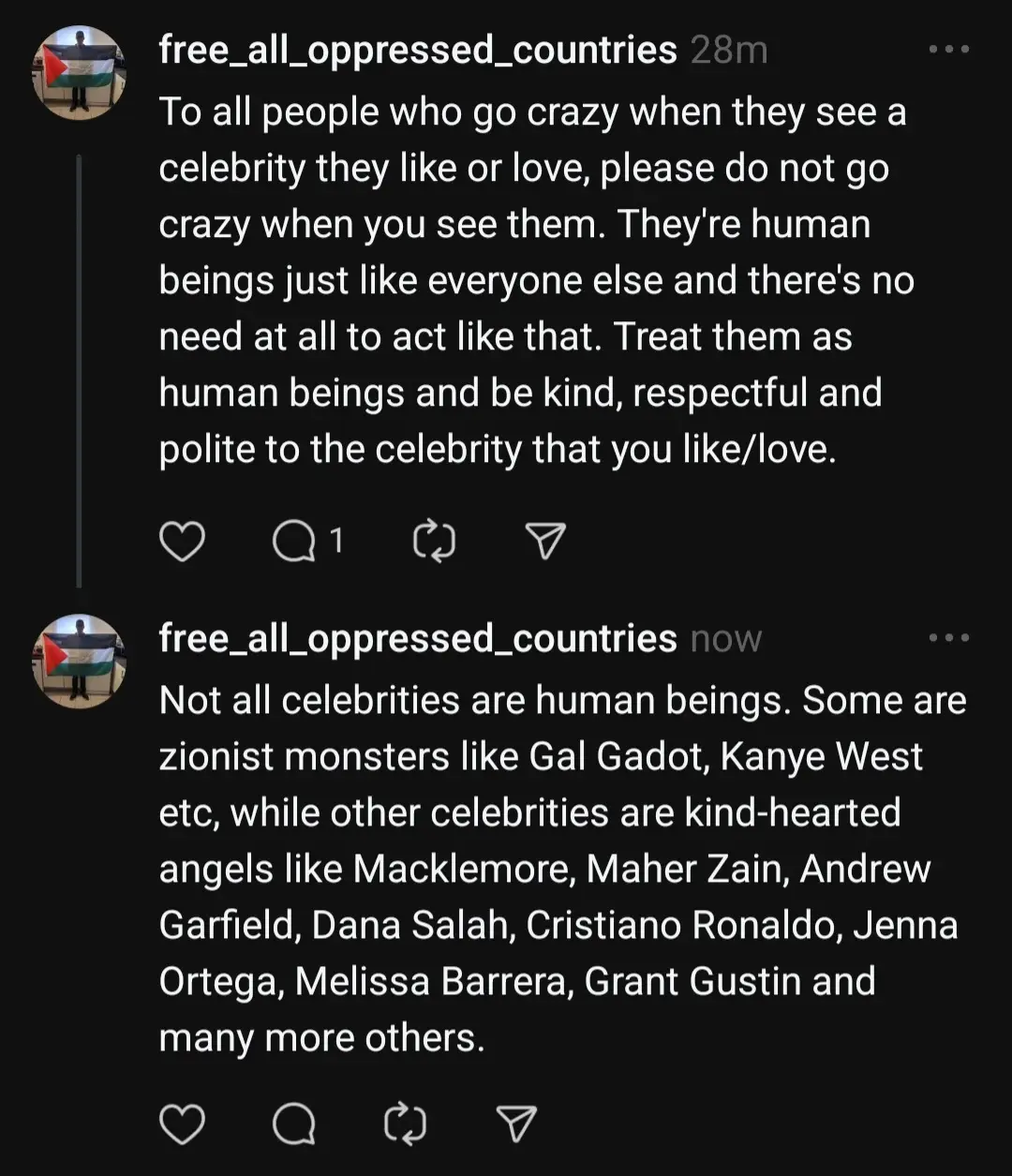The image size is (1012, 1176).
Task: Tap the heart on the 'Not all celebrities' reply
Action: click(x=182, y=1124)
